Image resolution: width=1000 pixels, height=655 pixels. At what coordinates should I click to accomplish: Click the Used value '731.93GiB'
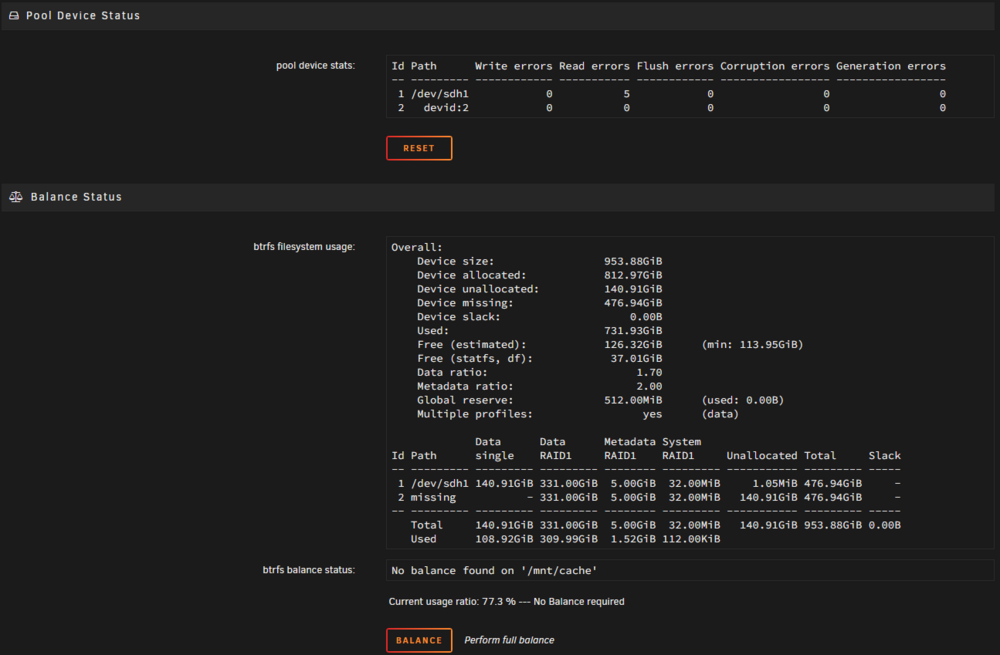(x=633, y=331)
